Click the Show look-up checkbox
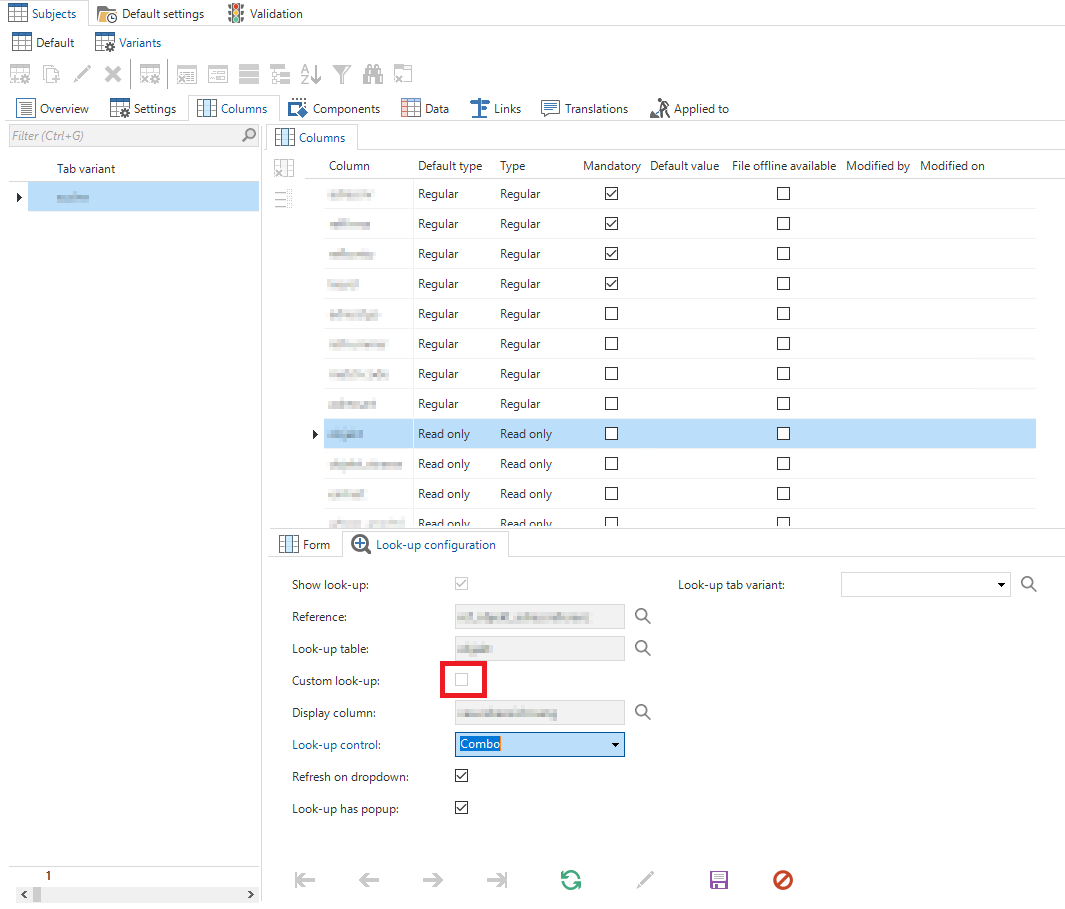Screen dimensions: 1065x909 [x=462, y=584]
